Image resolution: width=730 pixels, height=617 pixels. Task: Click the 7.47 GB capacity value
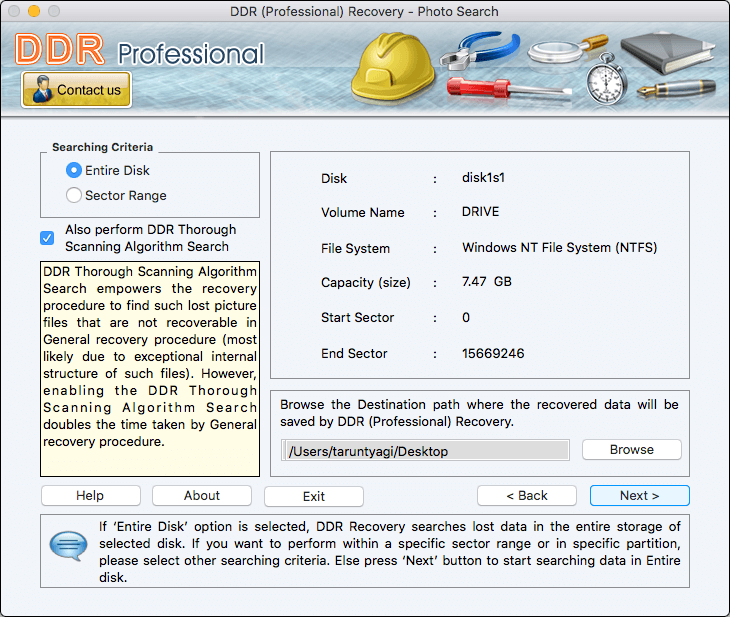click(487, 282)
